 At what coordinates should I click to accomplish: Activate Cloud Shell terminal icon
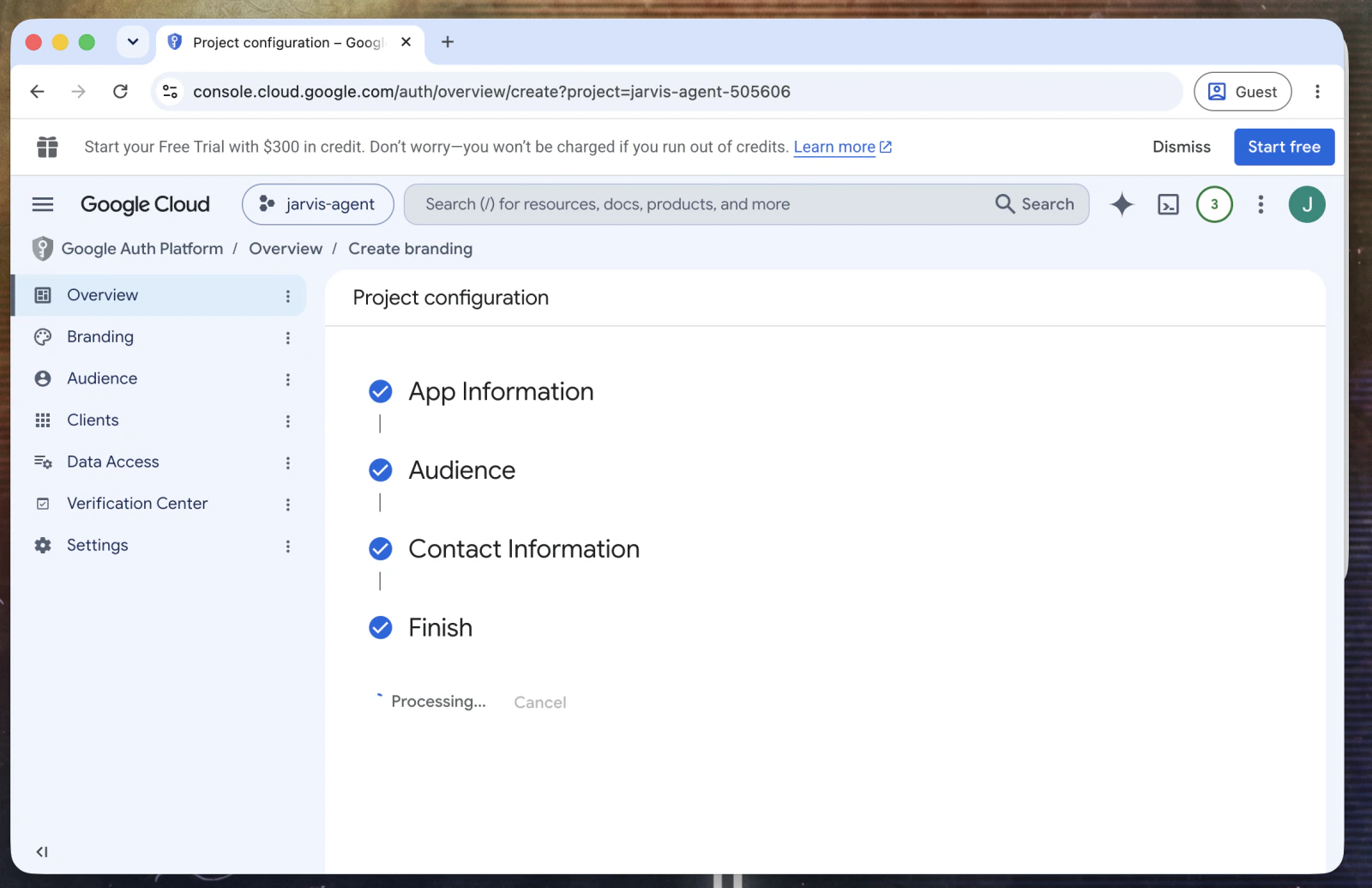[1168, 204]
